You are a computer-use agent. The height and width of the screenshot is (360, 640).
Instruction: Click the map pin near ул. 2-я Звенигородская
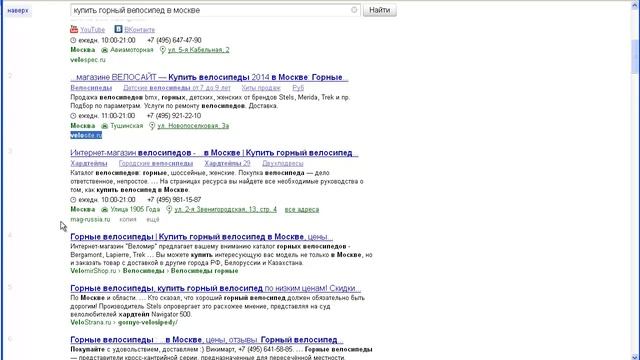[169, 209]
